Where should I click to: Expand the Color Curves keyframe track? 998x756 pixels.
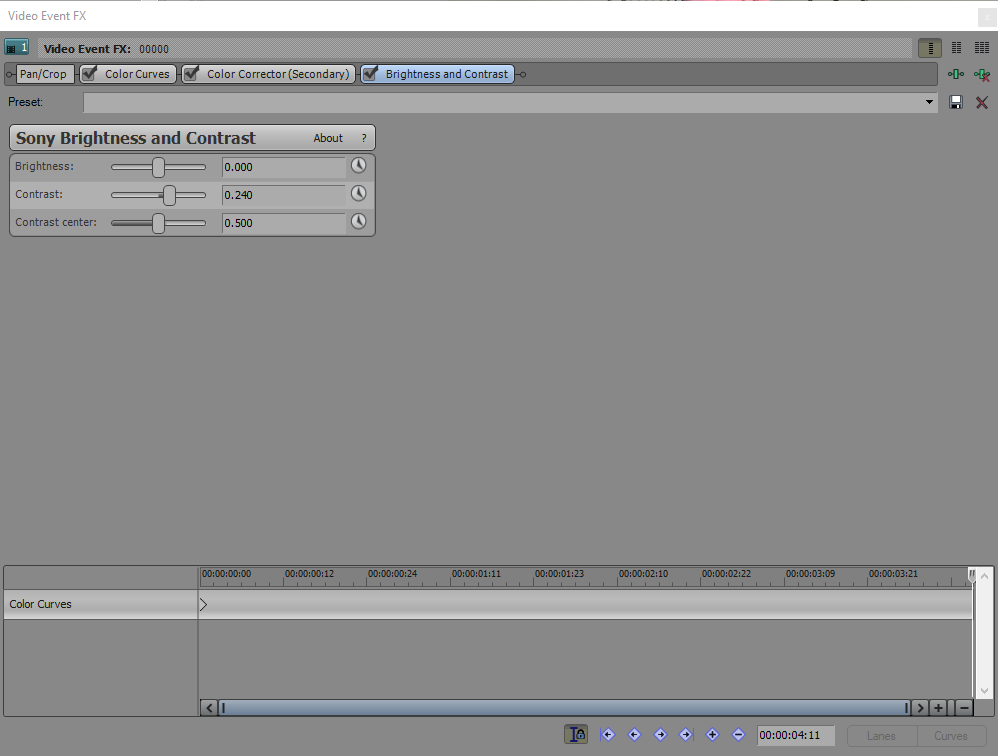click(204, 604)
